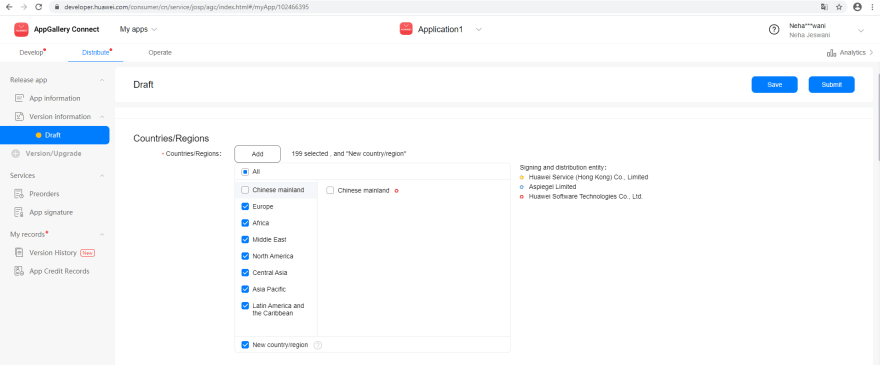Screen dimensions: 880x365
Task: Check Chinese mainland in the right country list
Action: [x=330, y=190]
